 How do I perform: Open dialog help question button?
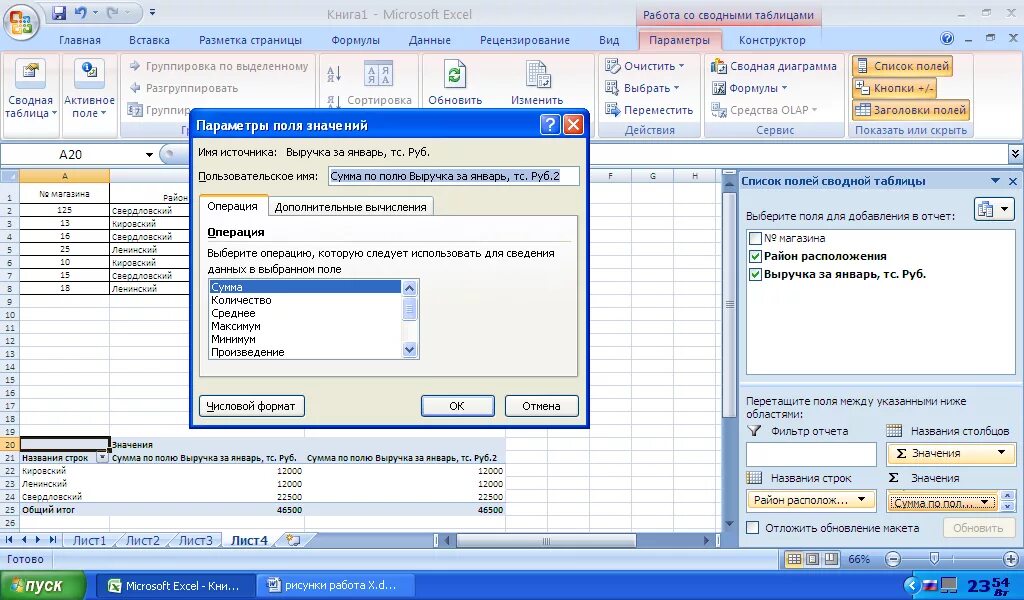pyautogui.click(x=551, y=125)
